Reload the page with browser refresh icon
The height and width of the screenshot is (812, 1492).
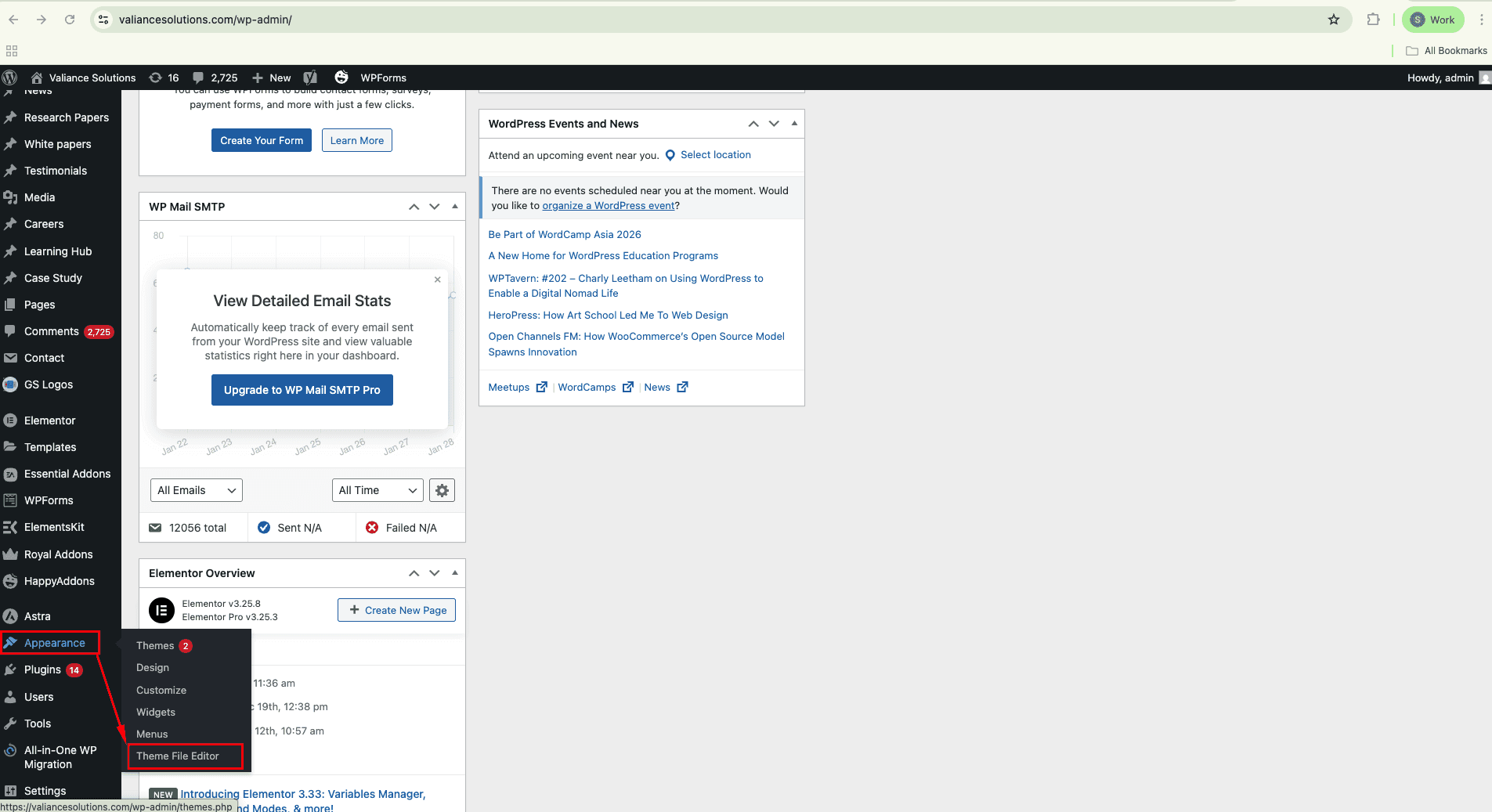[70, 20]
